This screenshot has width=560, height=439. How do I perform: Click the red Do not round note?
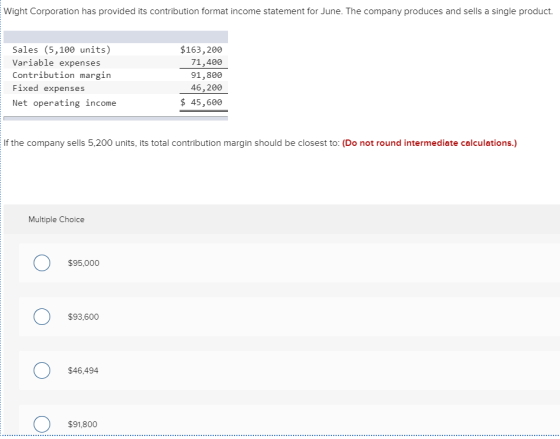point(429,143)
